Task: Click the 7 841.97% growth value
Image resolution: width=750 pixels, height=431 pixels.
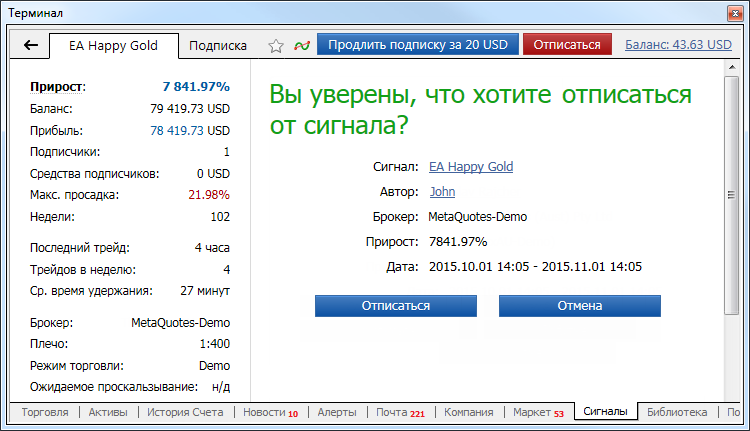Action: click(196, 87)
